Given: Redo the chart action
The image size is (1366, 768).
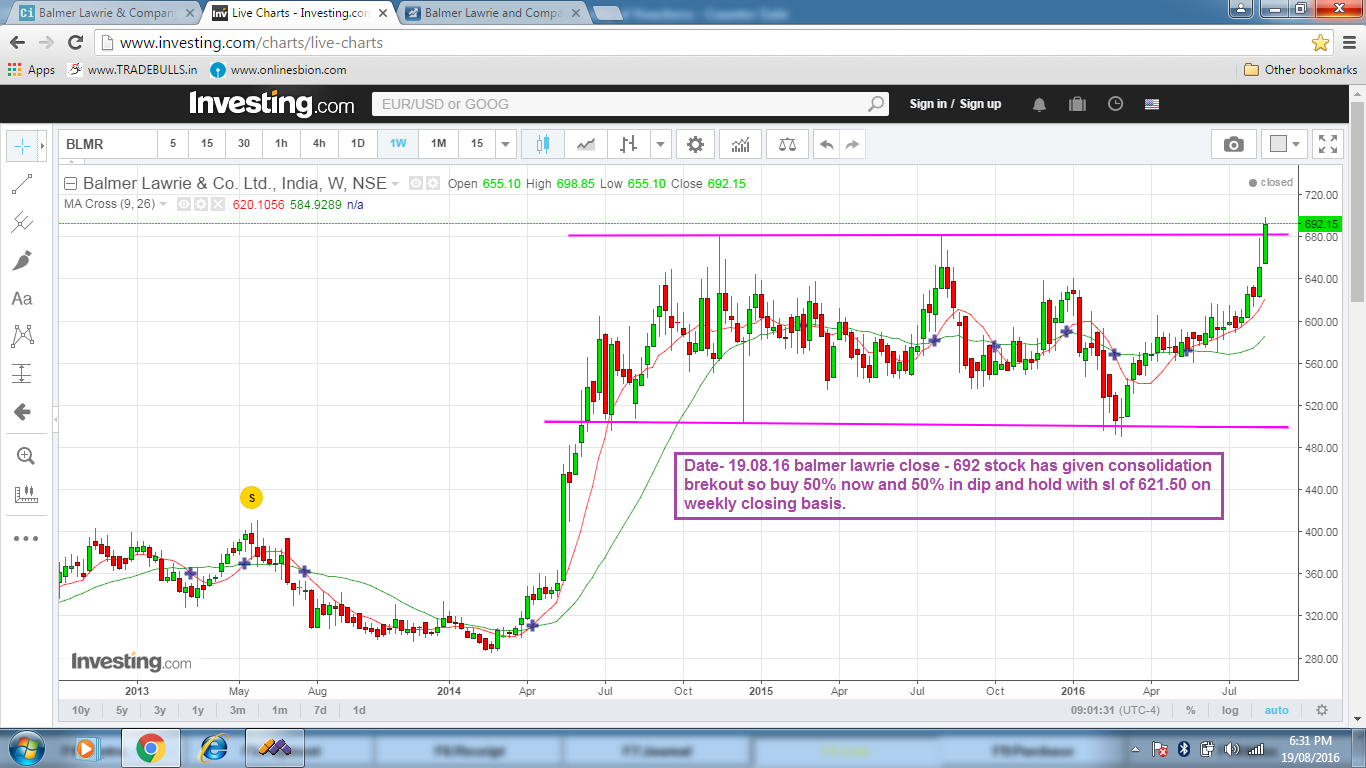Looking at the screenshot, I should click(852, 144).
